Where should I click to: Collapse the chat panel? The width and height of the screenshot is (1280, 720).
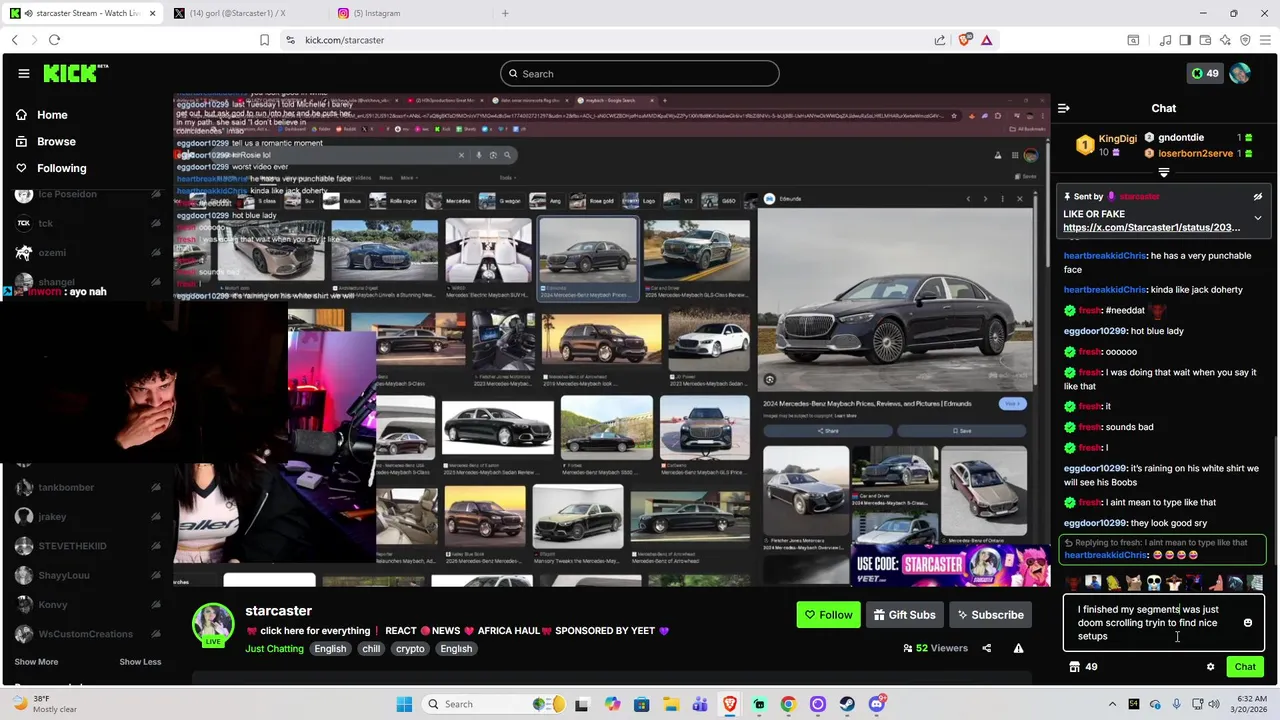[x=1064, y=108]
